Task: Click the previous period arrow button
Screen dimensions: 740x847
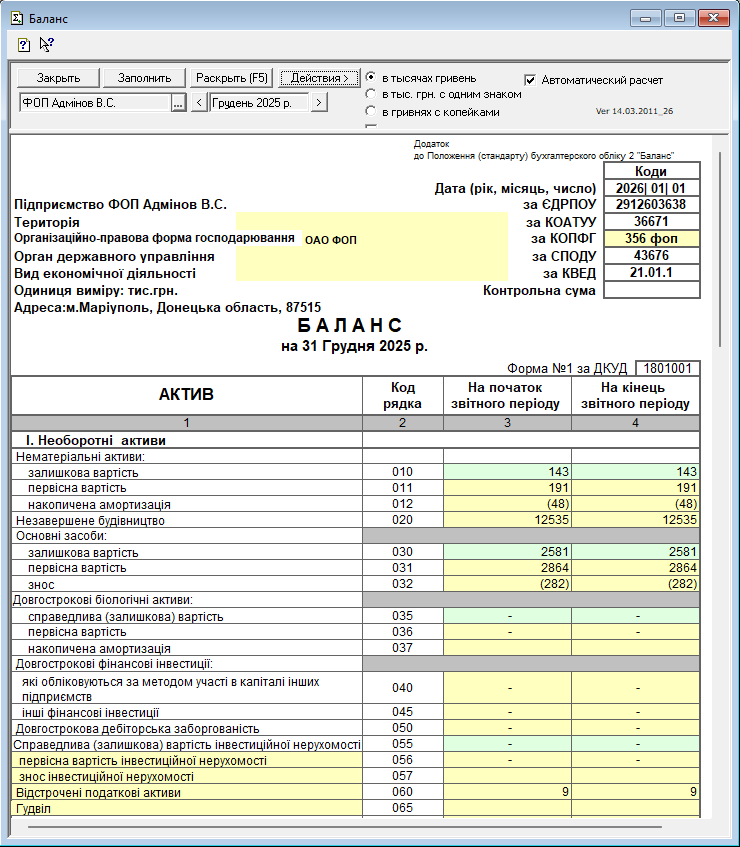Action: click(199, 103)
